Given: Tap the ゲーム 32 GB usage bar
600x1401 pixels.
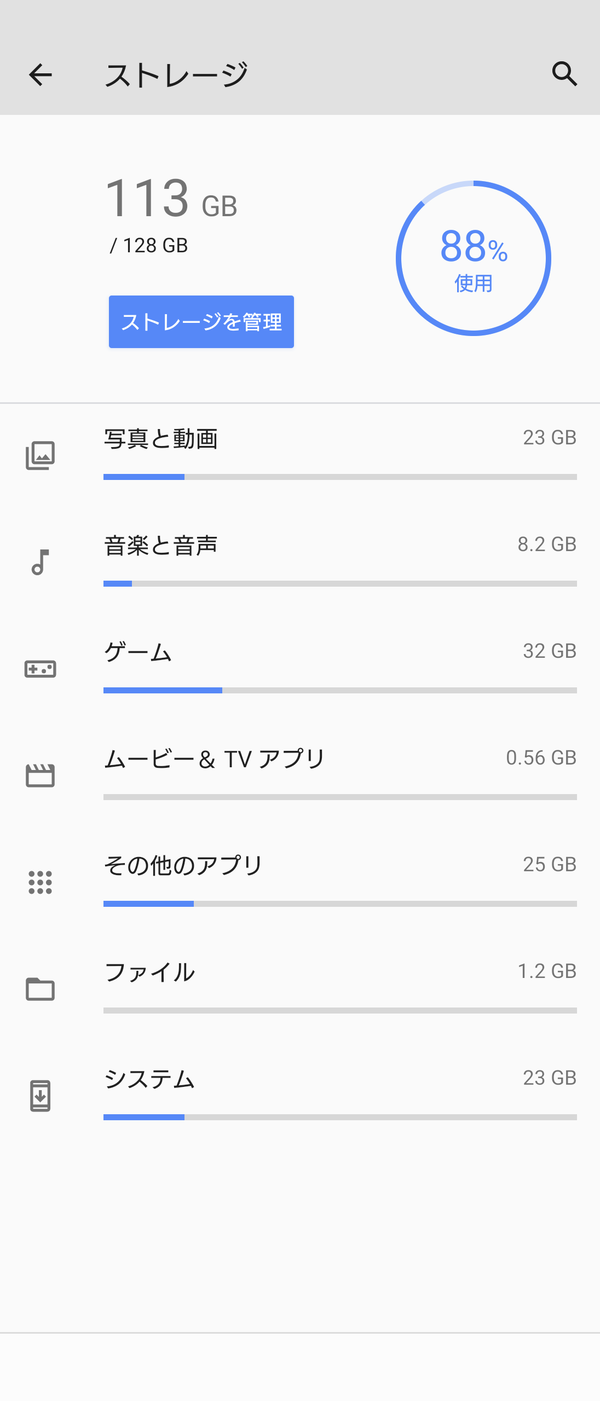Looking at the screenshot, I should click(x=340, y=690).
